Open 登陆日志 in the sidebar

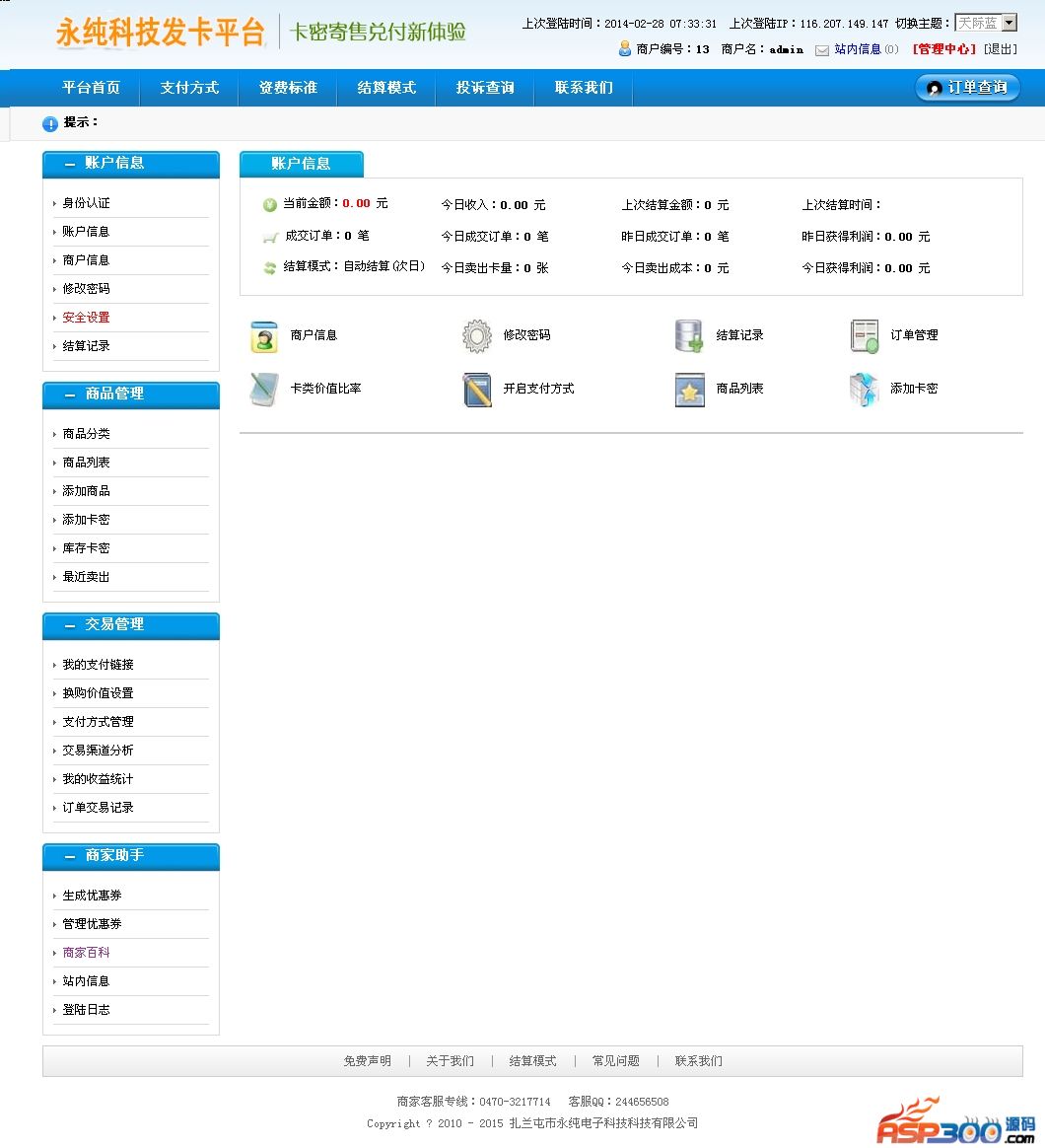[x=87, y=1009]
